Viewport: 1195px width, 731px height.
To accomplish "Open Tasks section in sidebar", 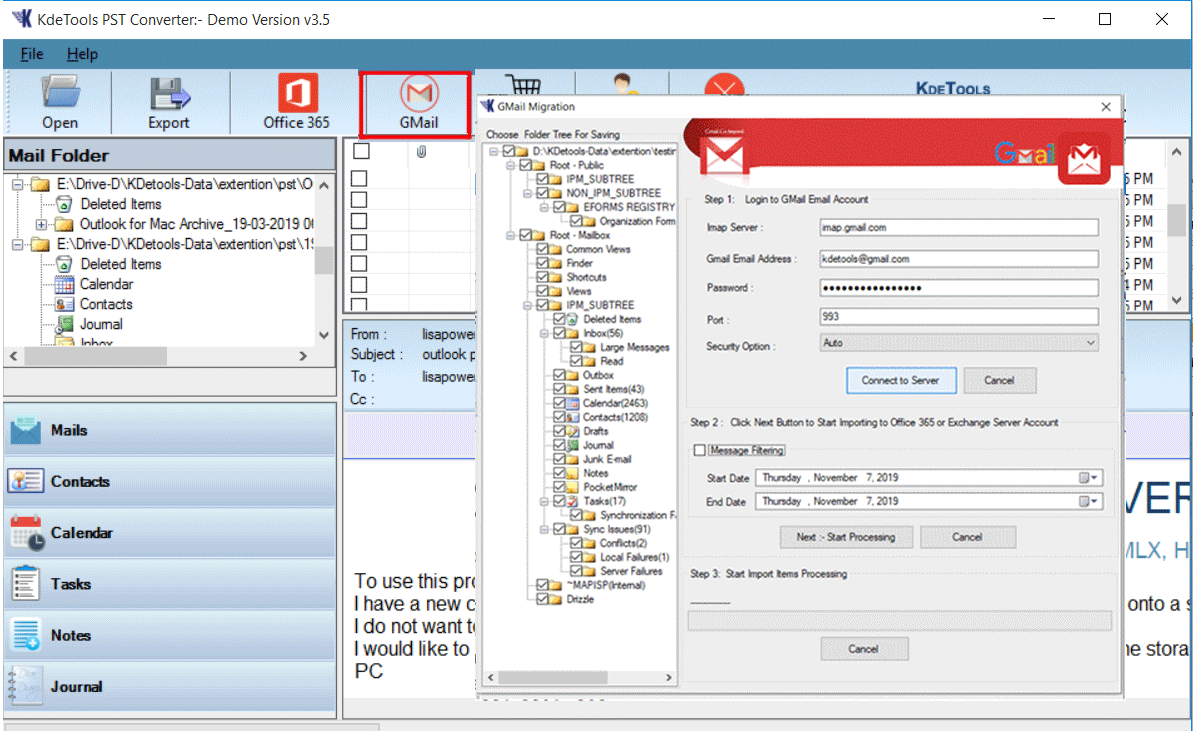I will pos(169,584).
